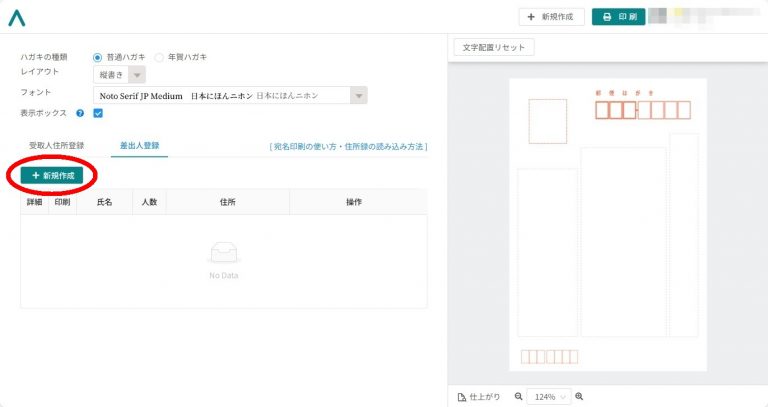768x407 pixels.
Task: Switch to the 受取人住所登録 tab
Action: [56, 145]
